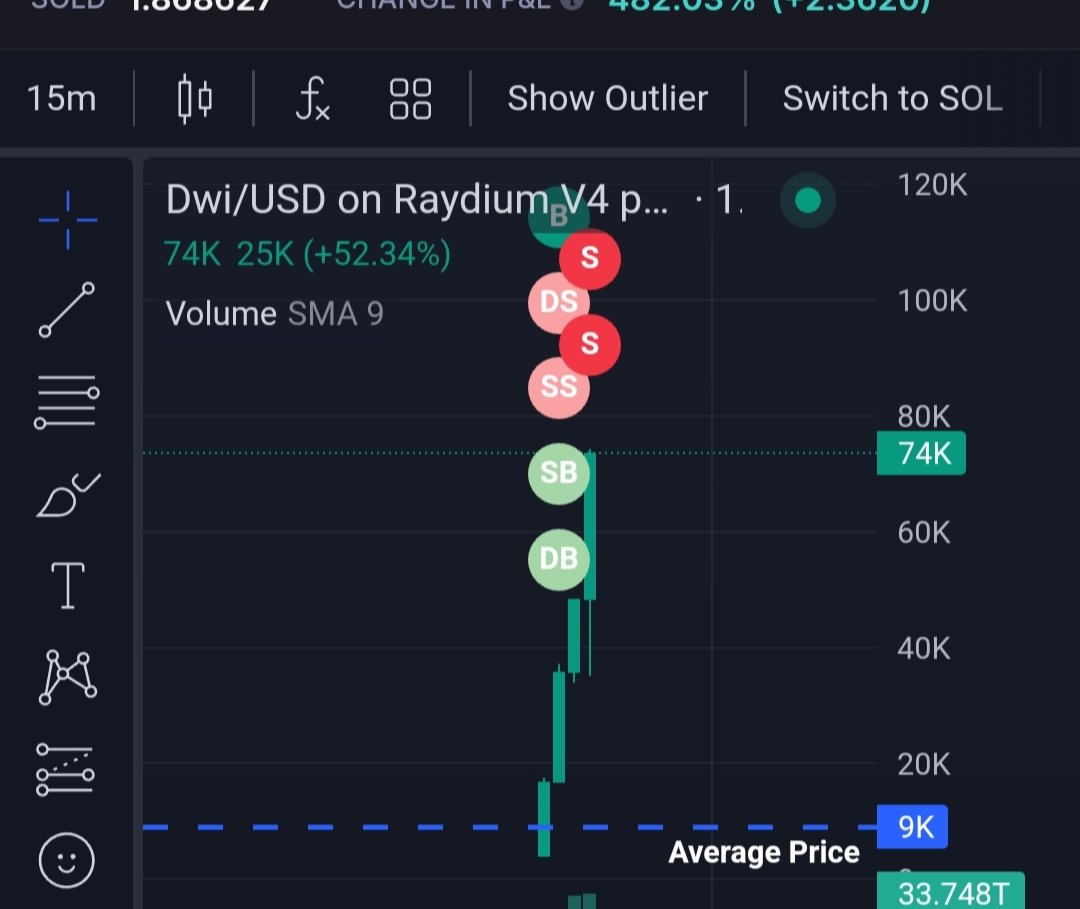Select the brush drawing tool
The image size is (1080, 909).
pos(68,494)
